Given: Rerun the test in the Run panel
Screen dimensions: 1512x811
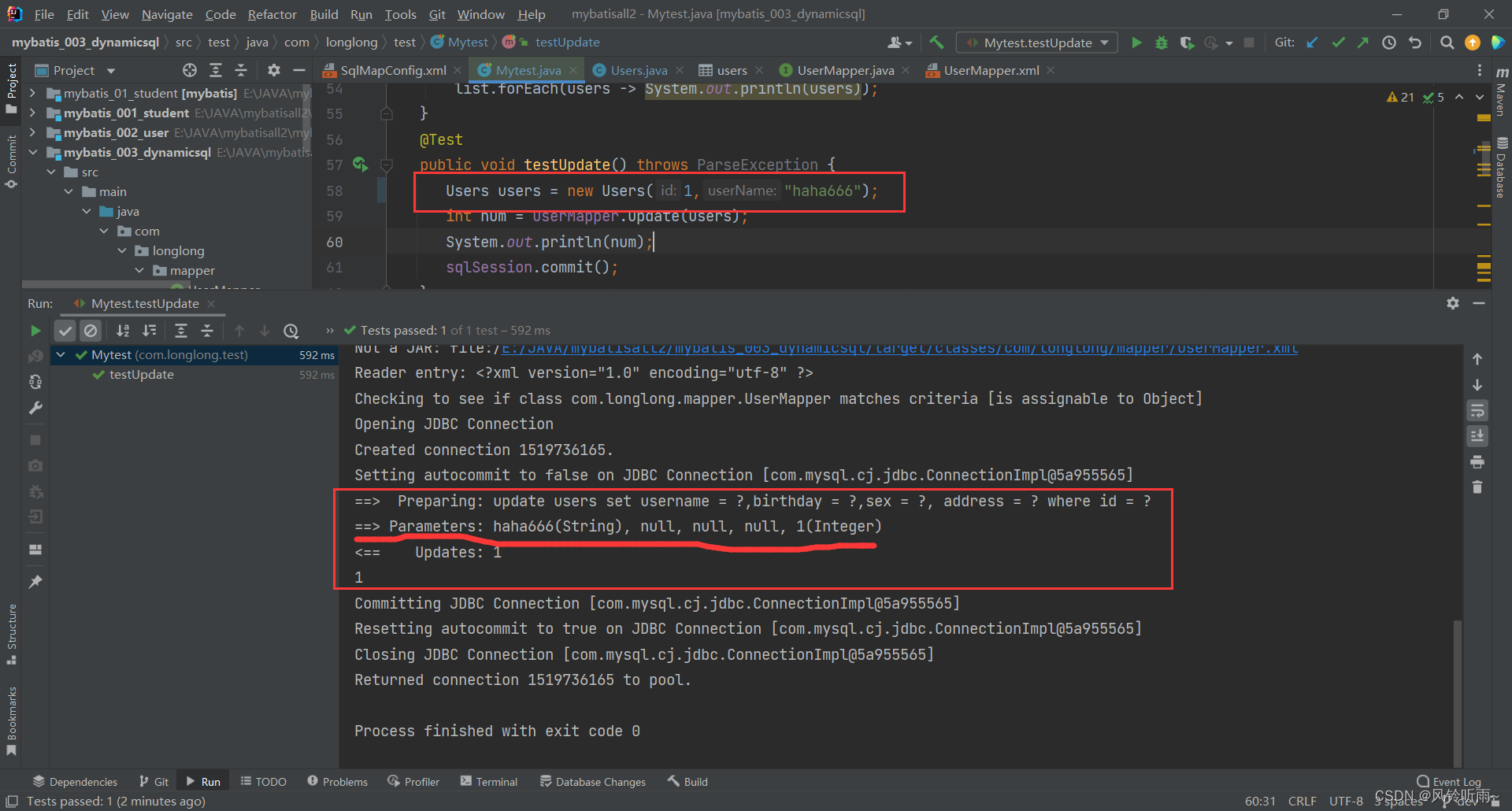Looking at the screenshot, I should pyautogui.click(x=35, y=331).
